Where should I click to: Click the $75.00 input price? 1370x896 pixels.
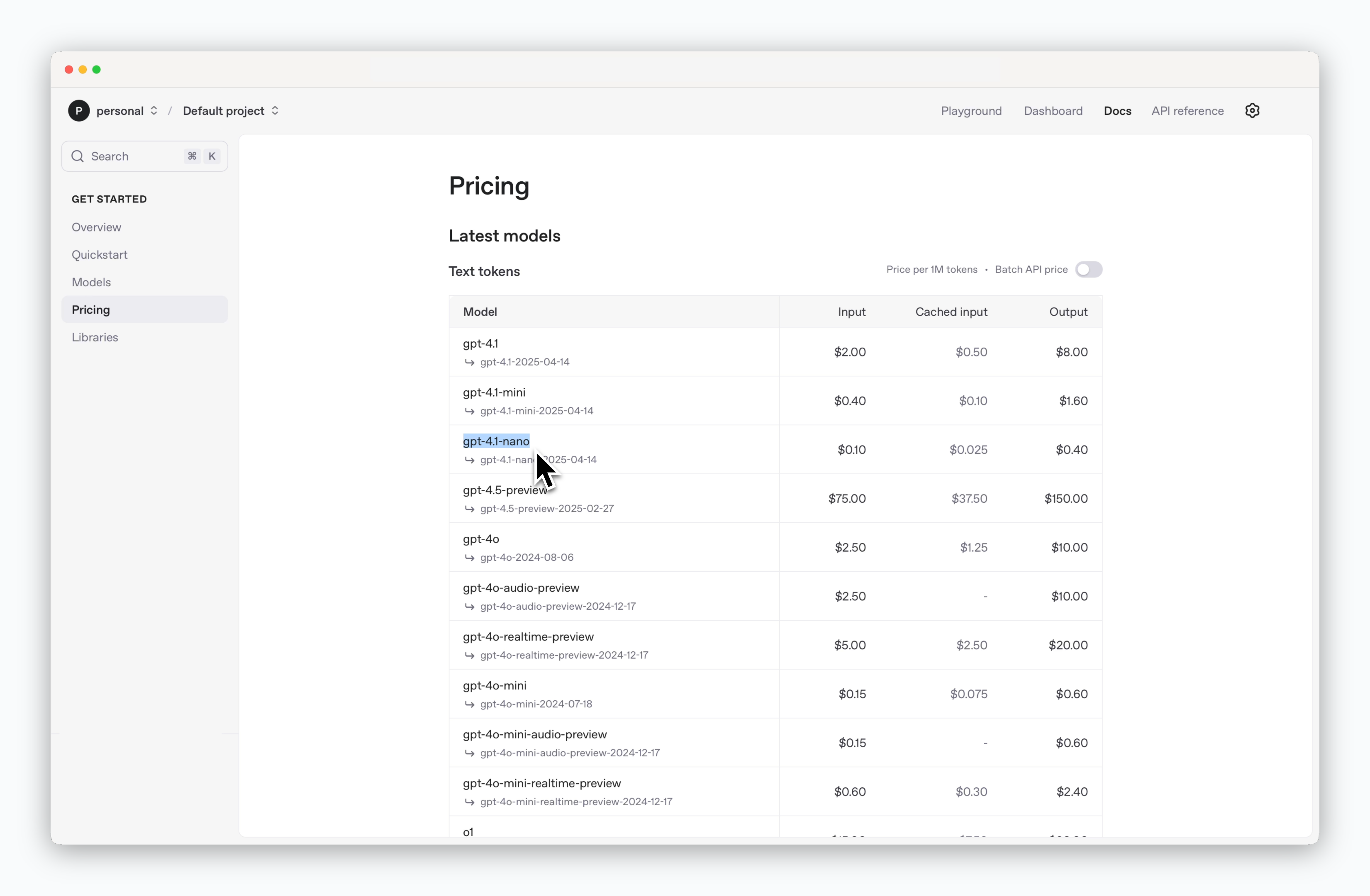point(847,499)
